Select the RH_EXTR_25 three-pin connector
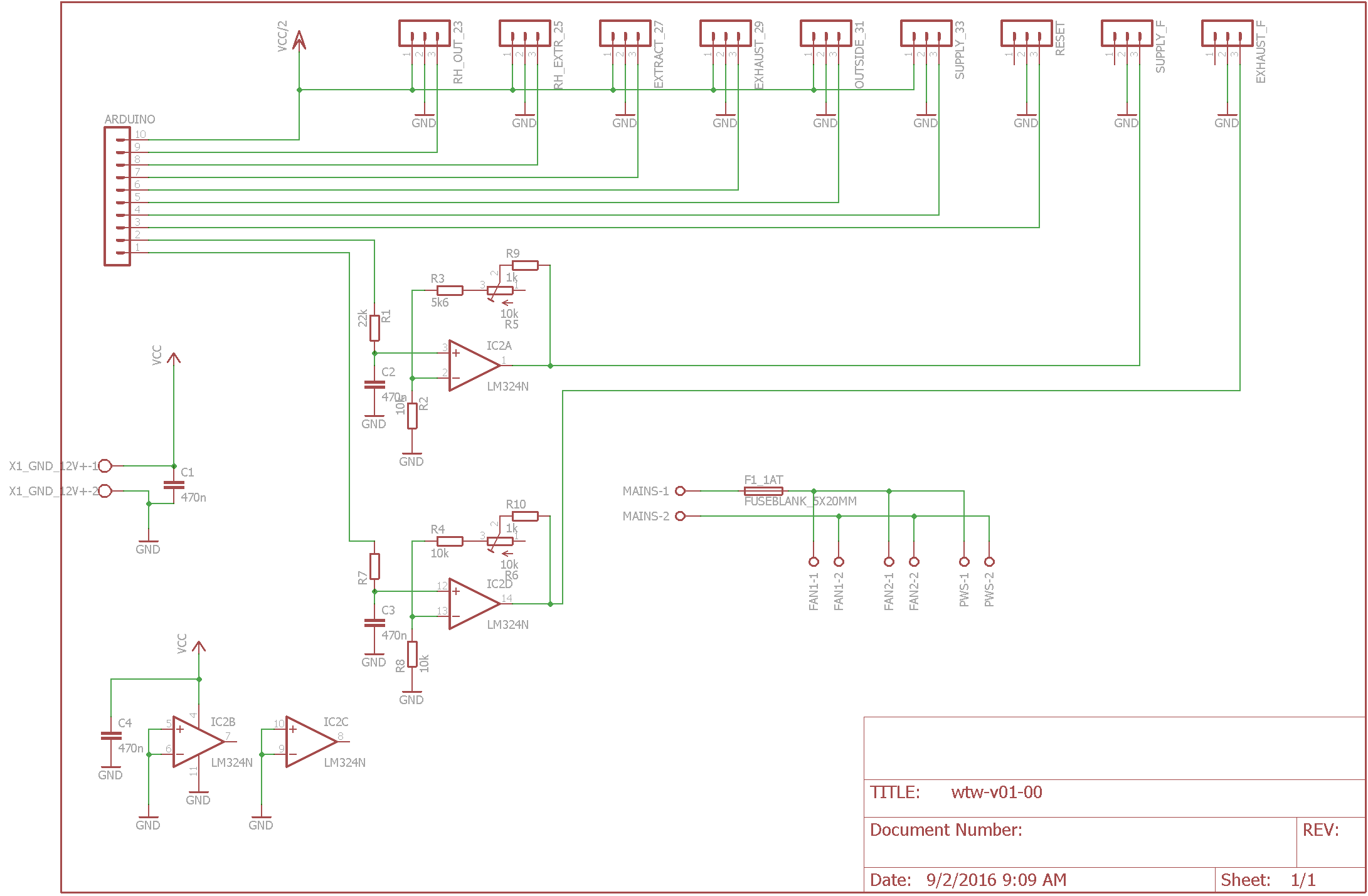This screenshot has width=1368, height=896. 525,34
